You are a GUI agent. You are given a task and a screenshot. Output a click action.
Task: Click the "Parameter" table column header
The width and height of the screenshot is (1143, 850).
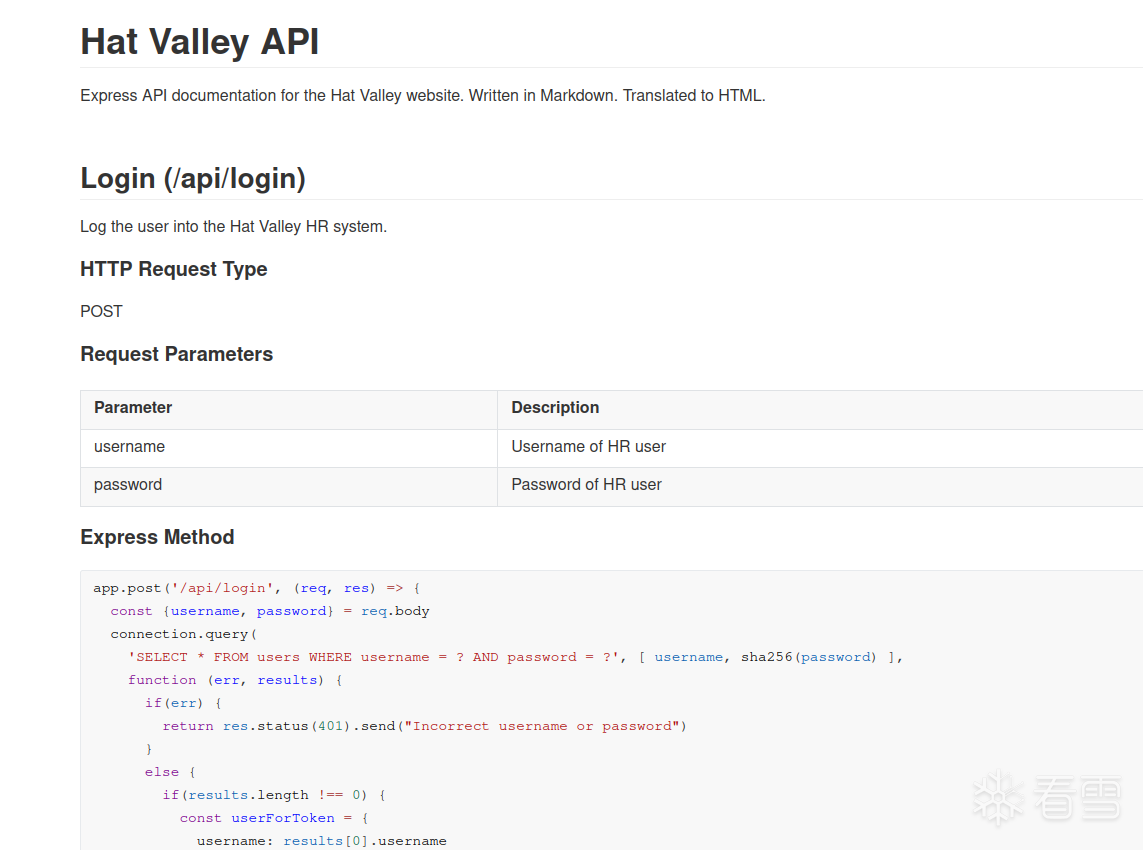[x=133, y=408]
